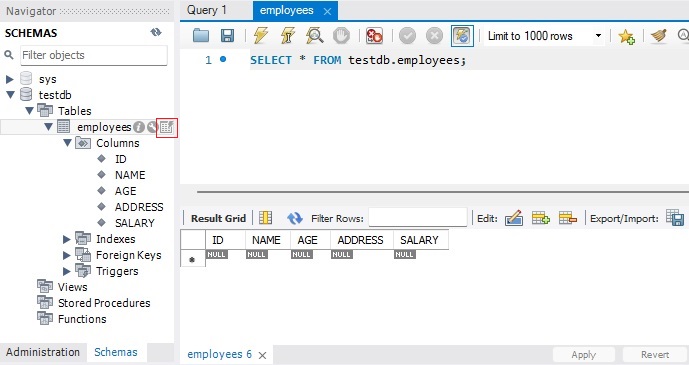Open a SQL script file icon
Screen dimensions: 689x365
point(201,36)
